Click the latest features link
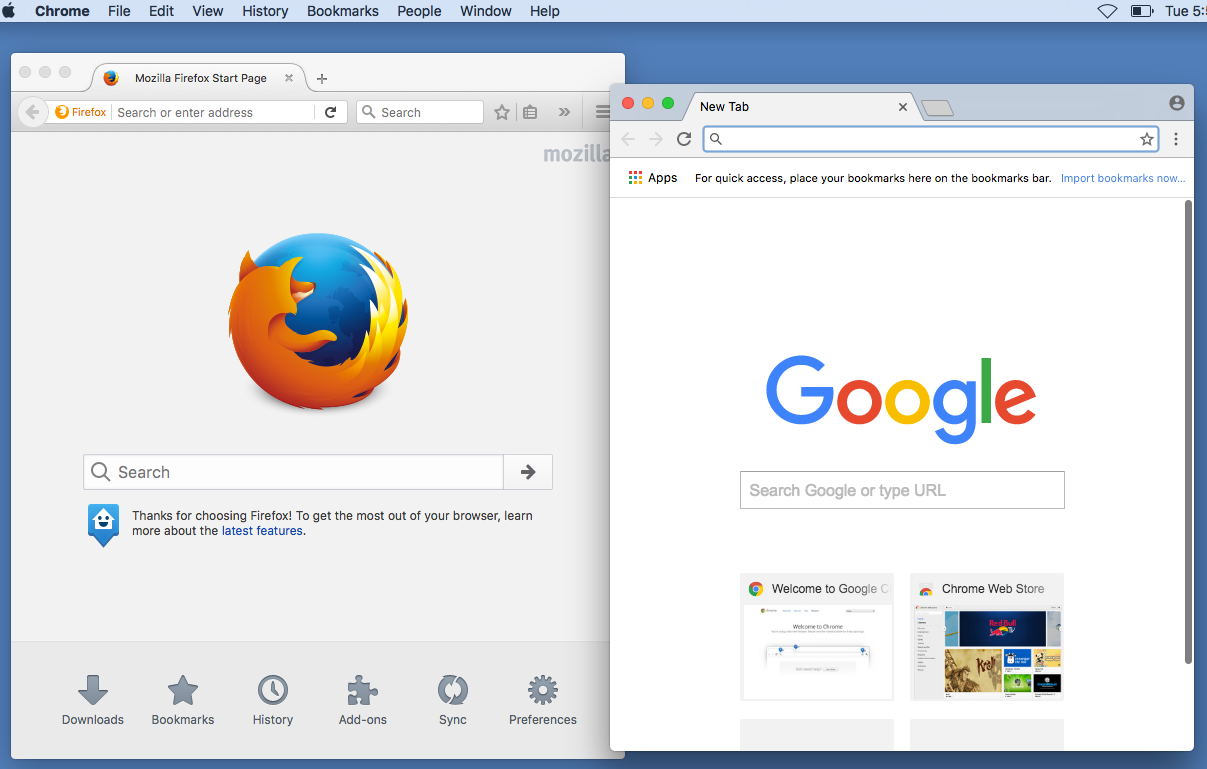Viewport: 1207px width, 769px height. pyautogui.click(x=262, y=531)
